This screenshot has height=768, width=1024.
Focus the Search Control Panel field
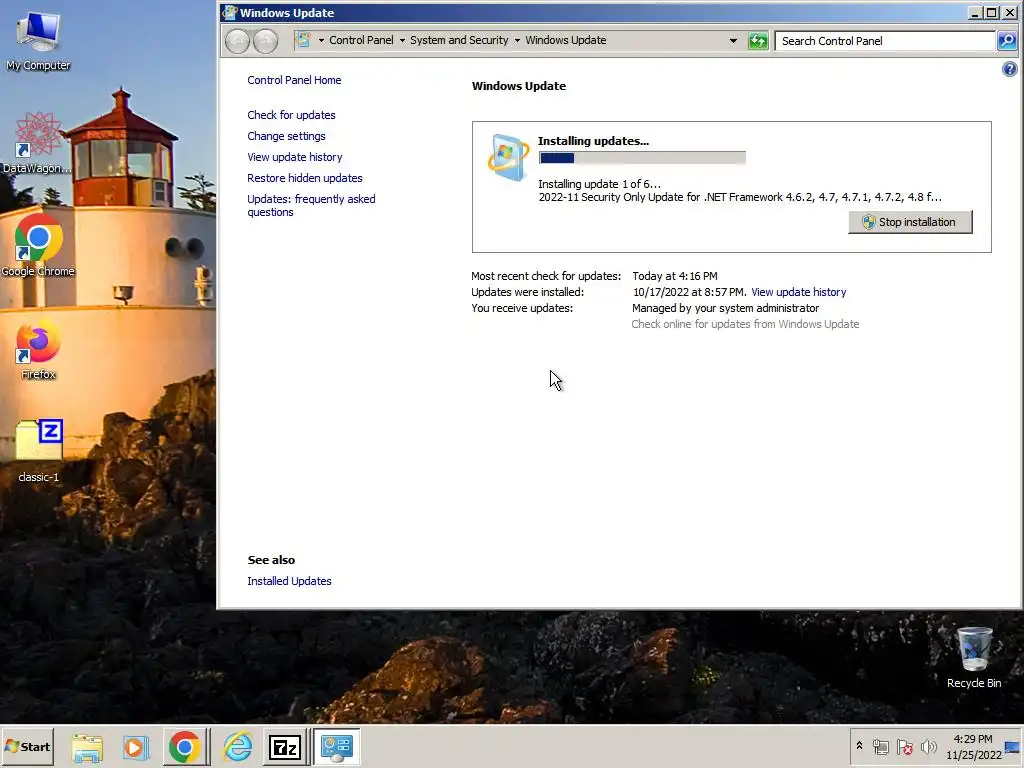click(x=886, y=41)
